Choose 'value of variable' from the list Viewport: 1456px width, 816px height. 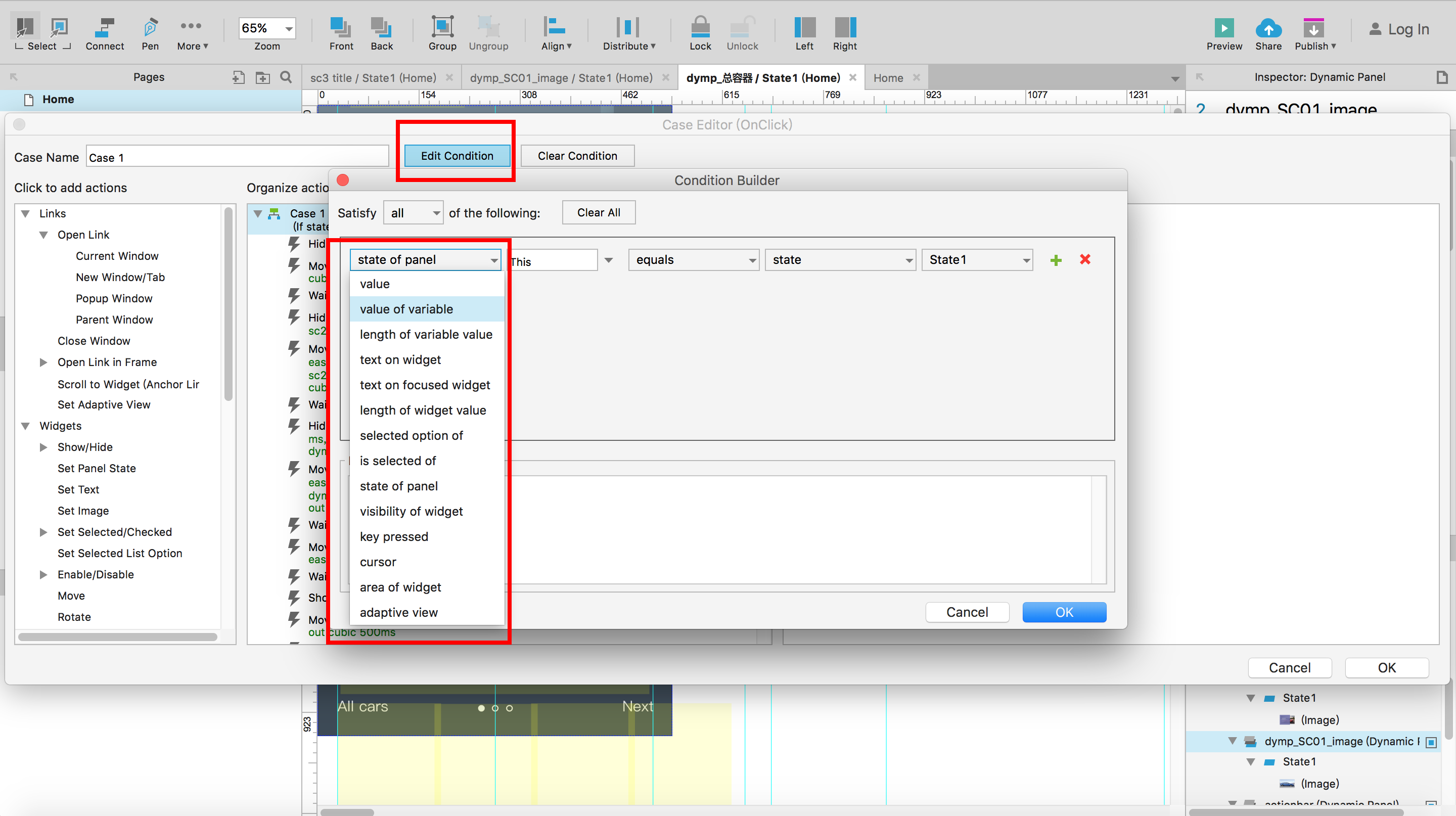pyautogui.click(x=406, y=309)
